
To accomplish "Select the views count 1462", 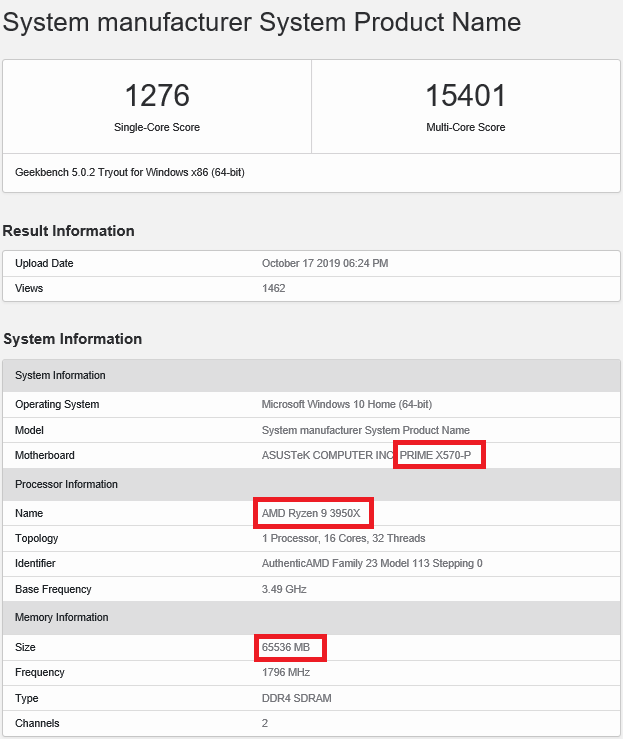I will 274,288.
